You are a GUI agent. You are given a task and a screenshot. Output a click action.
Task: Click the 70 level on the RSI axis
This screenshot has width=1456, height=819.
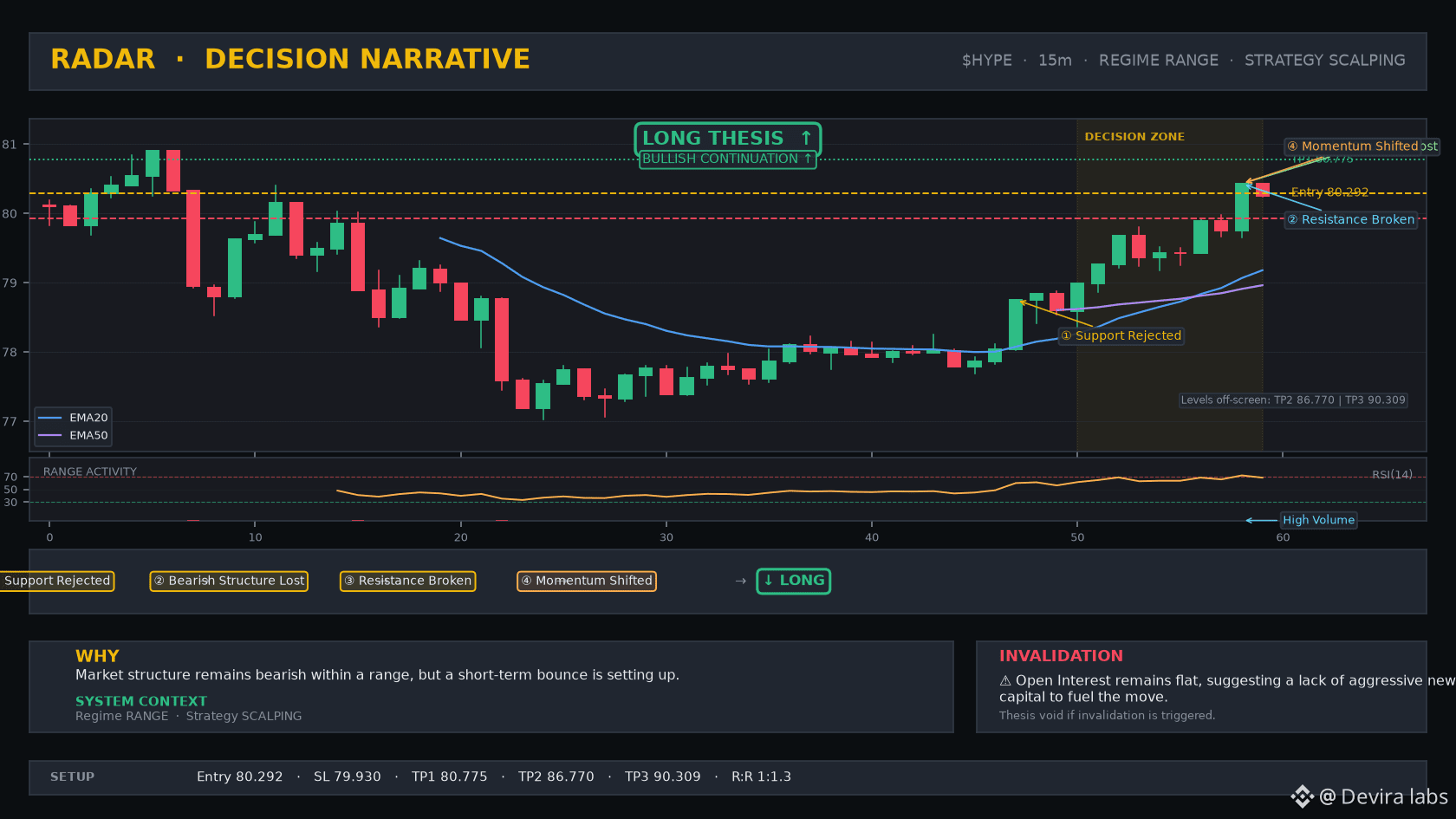(x=10, y=478)
